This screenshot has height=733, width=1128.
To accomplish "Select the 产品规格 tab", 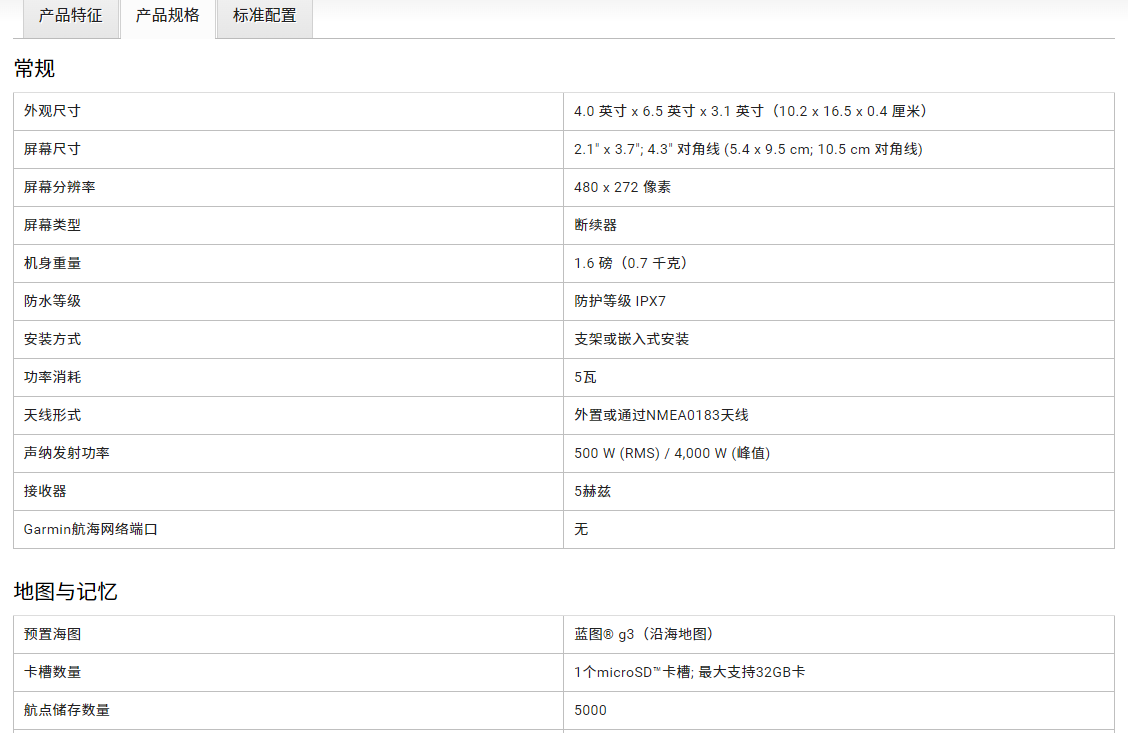I will 168,16.
